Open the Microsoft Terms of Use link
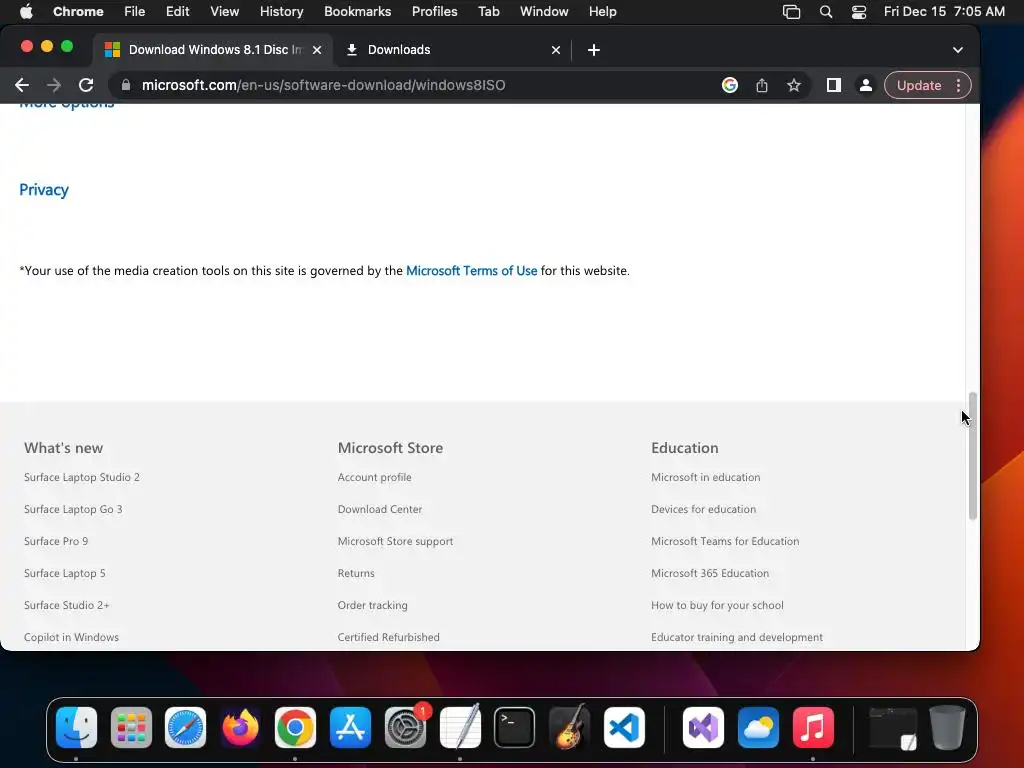The image size is (1024, 768). (x=472, y=271)
